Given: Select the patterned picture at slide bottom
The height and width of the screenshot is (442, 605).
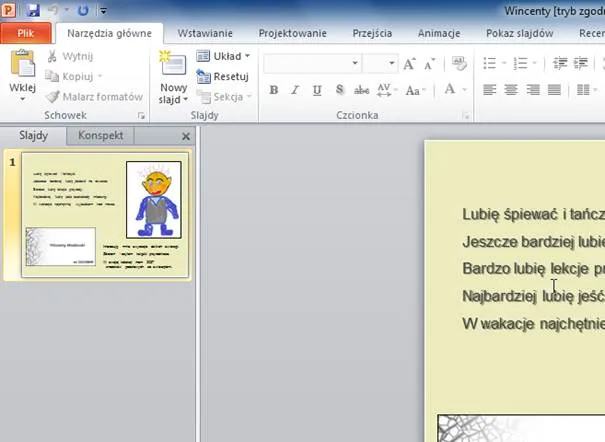Looking at the screenshot, I should click(521, 428).
